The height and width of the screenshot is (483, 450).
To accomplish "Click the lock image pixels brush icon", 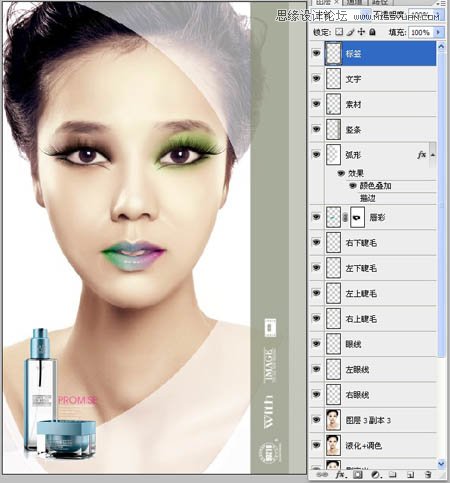I will click(350, 32).
